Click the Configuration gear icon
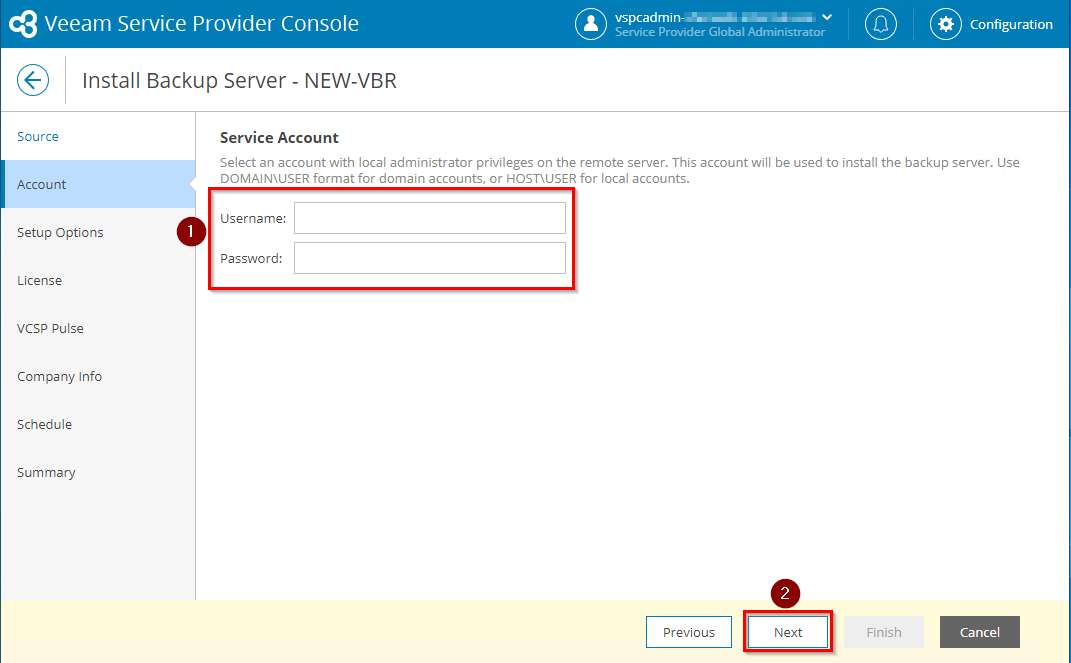 (945, 24)
